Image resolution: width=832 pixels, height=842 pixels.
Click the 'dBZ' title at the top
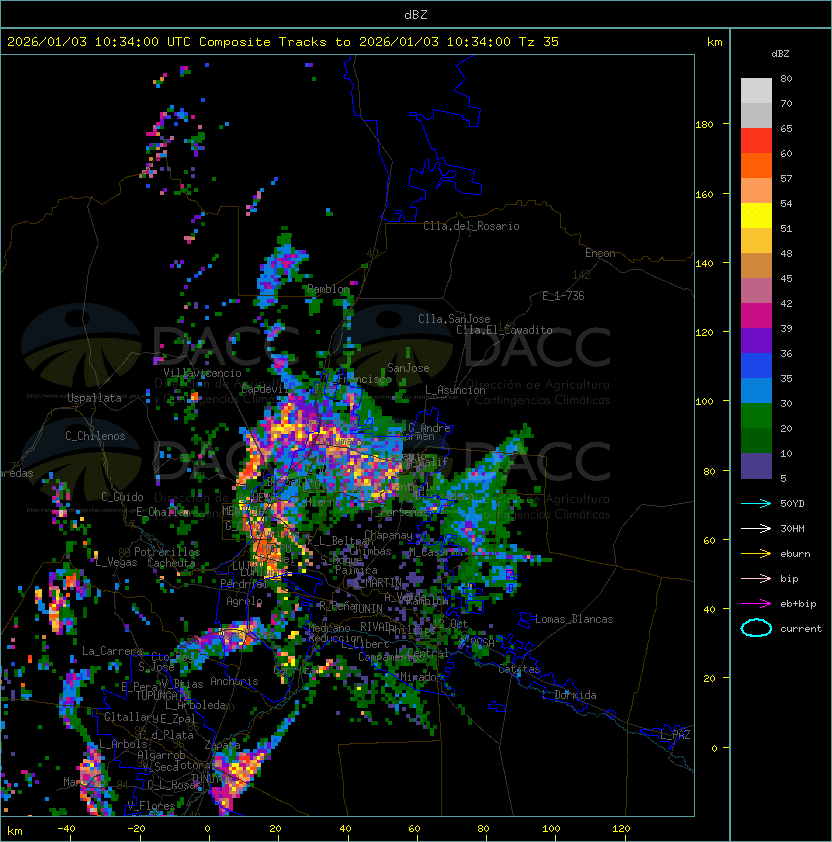coord(416,14)
